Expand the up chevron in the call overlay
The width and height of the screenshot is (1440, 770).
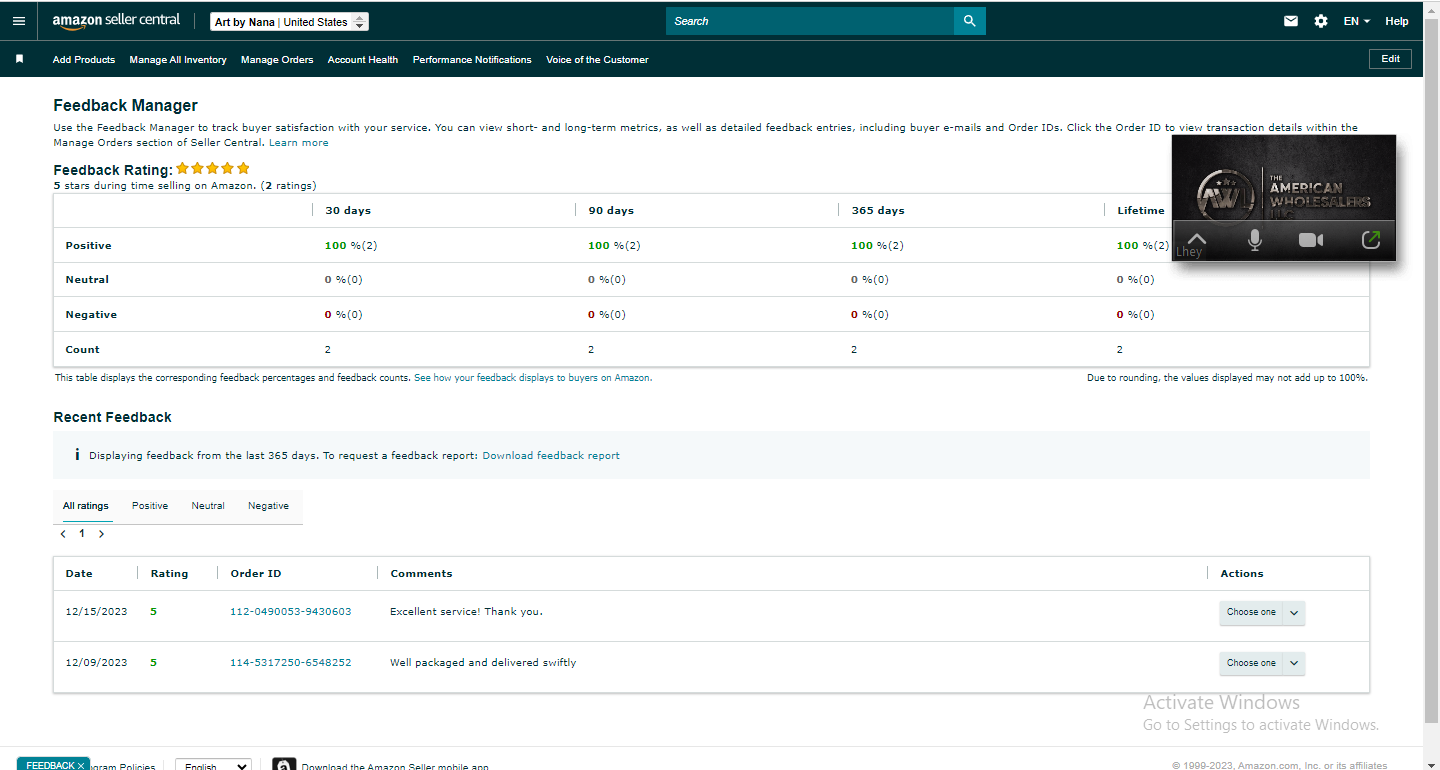pyautogui.click(x=1196, y=239)
